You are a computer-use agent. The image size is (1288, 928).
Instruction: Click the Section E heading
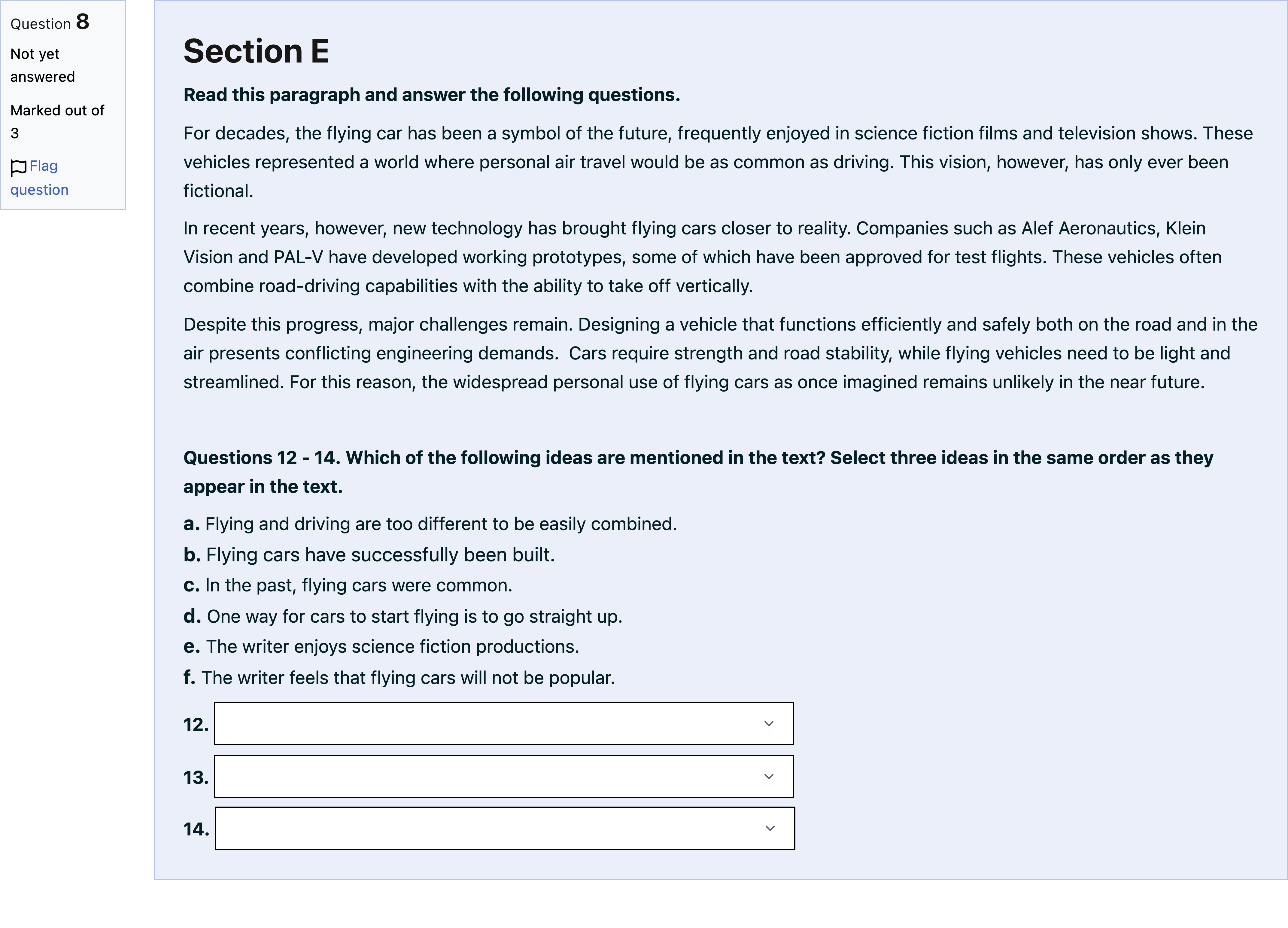[256, 51]
